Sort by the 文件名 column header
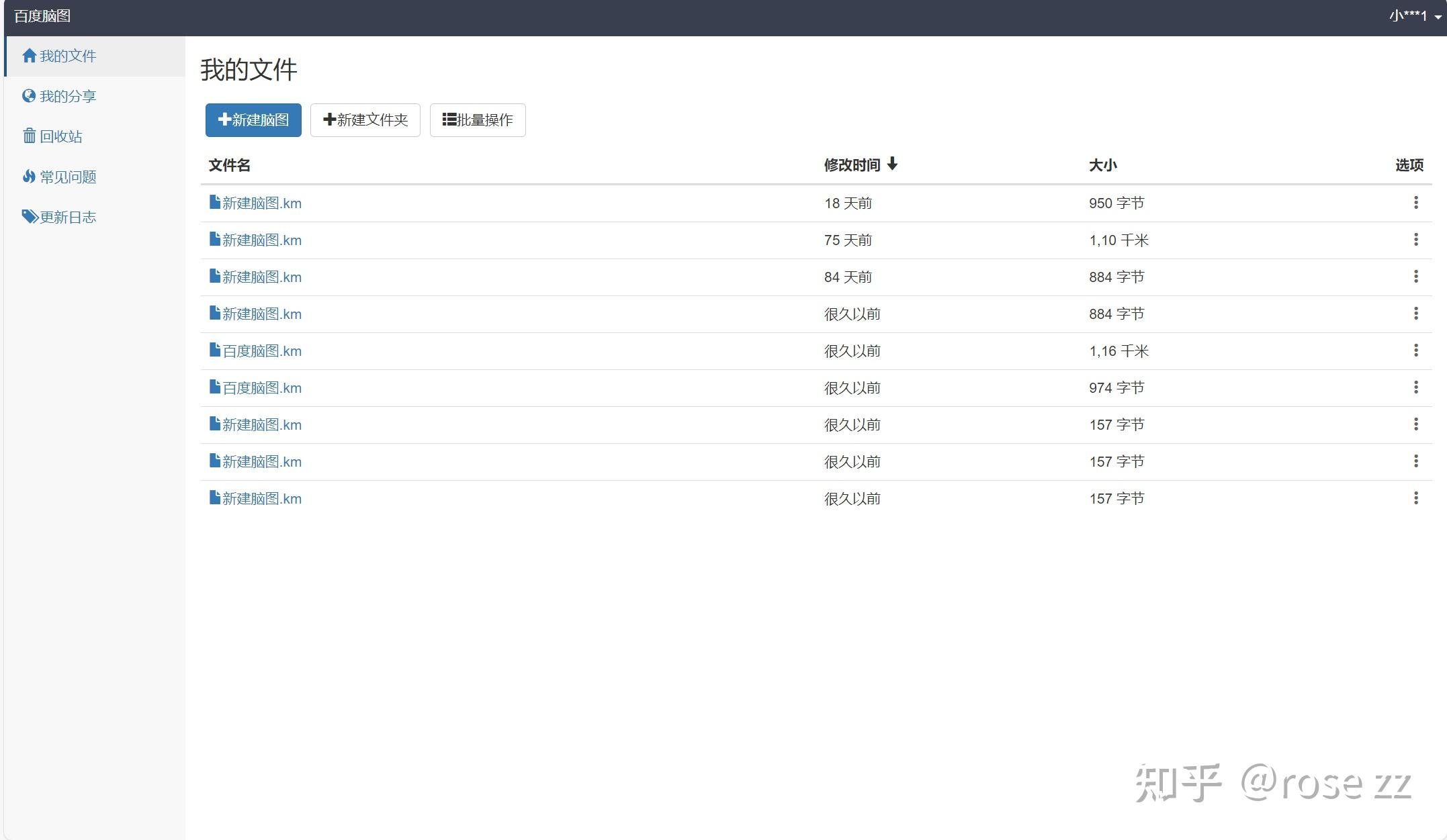 pos(229,165)
